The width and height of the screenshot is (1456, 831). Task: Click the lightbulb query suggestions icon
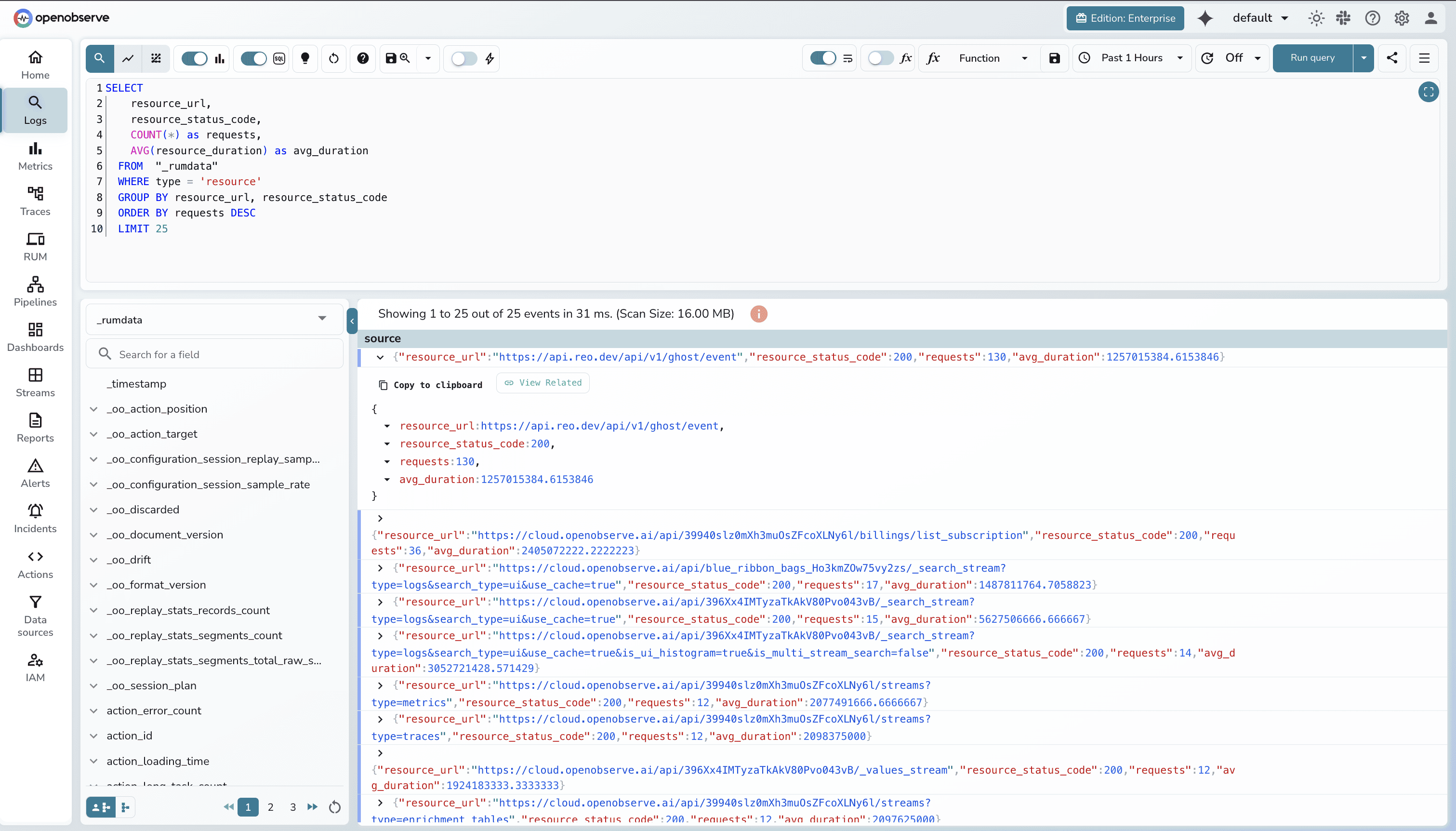[305, 58]
